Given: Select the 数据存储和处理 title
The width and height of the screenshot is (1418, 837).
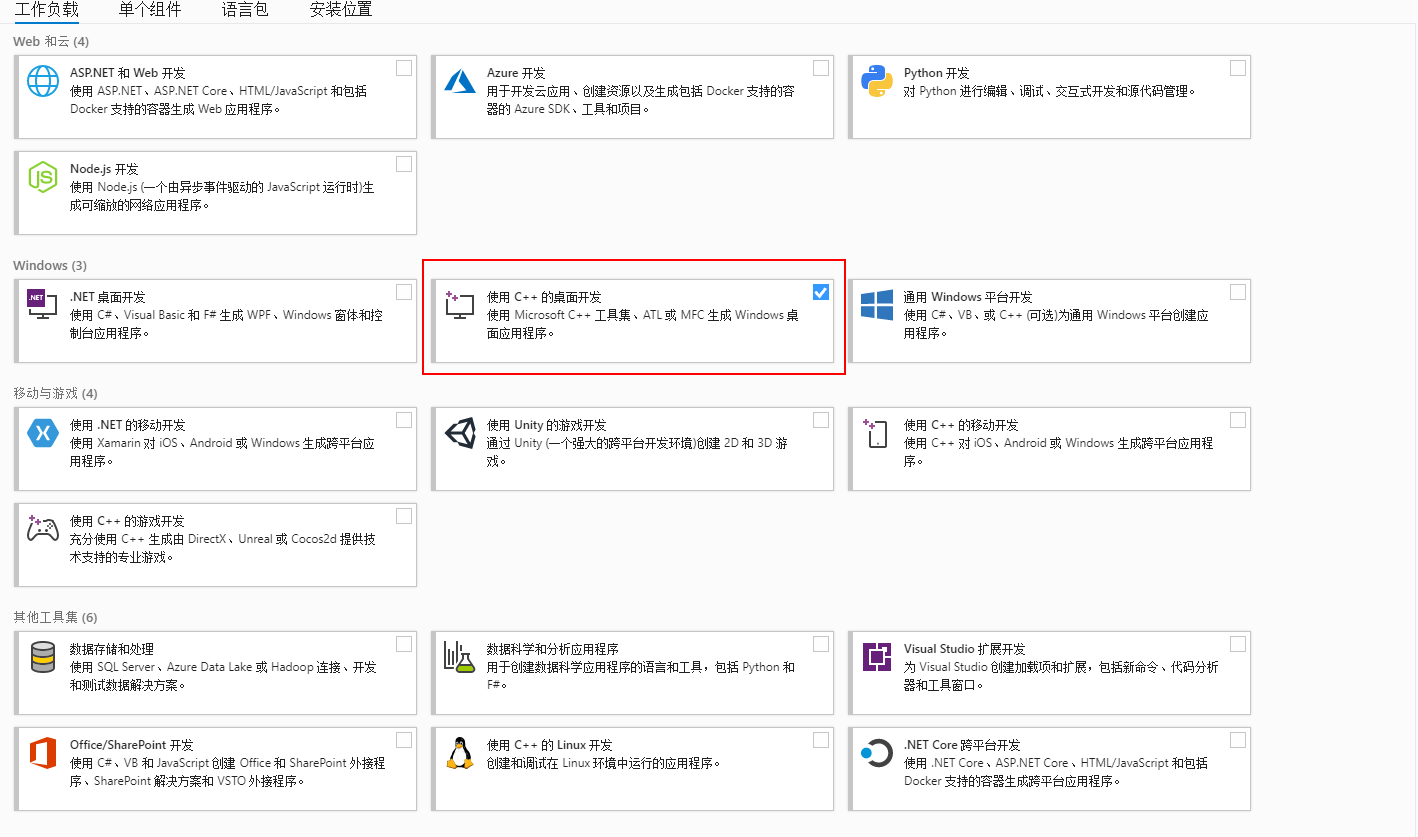Looking at the screenshot, I should [112, 649].
